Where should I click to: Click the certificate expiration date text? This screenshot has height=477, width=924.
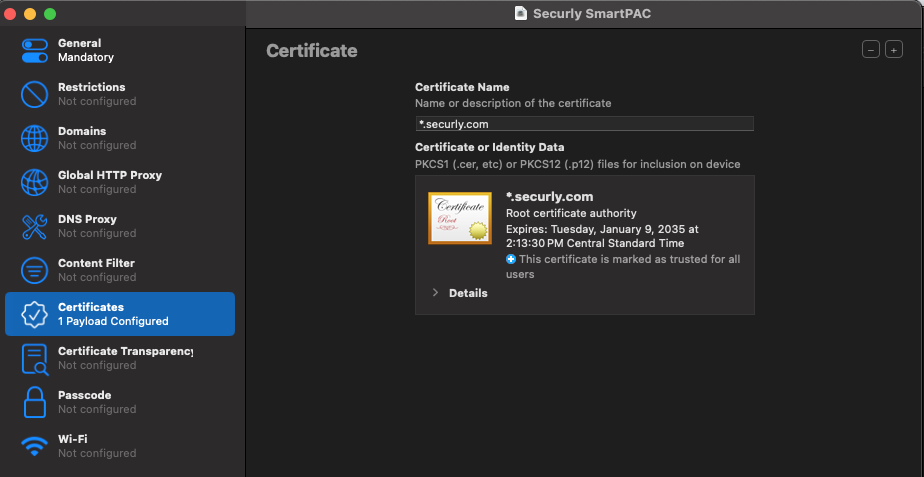click(x=602, y=236)
